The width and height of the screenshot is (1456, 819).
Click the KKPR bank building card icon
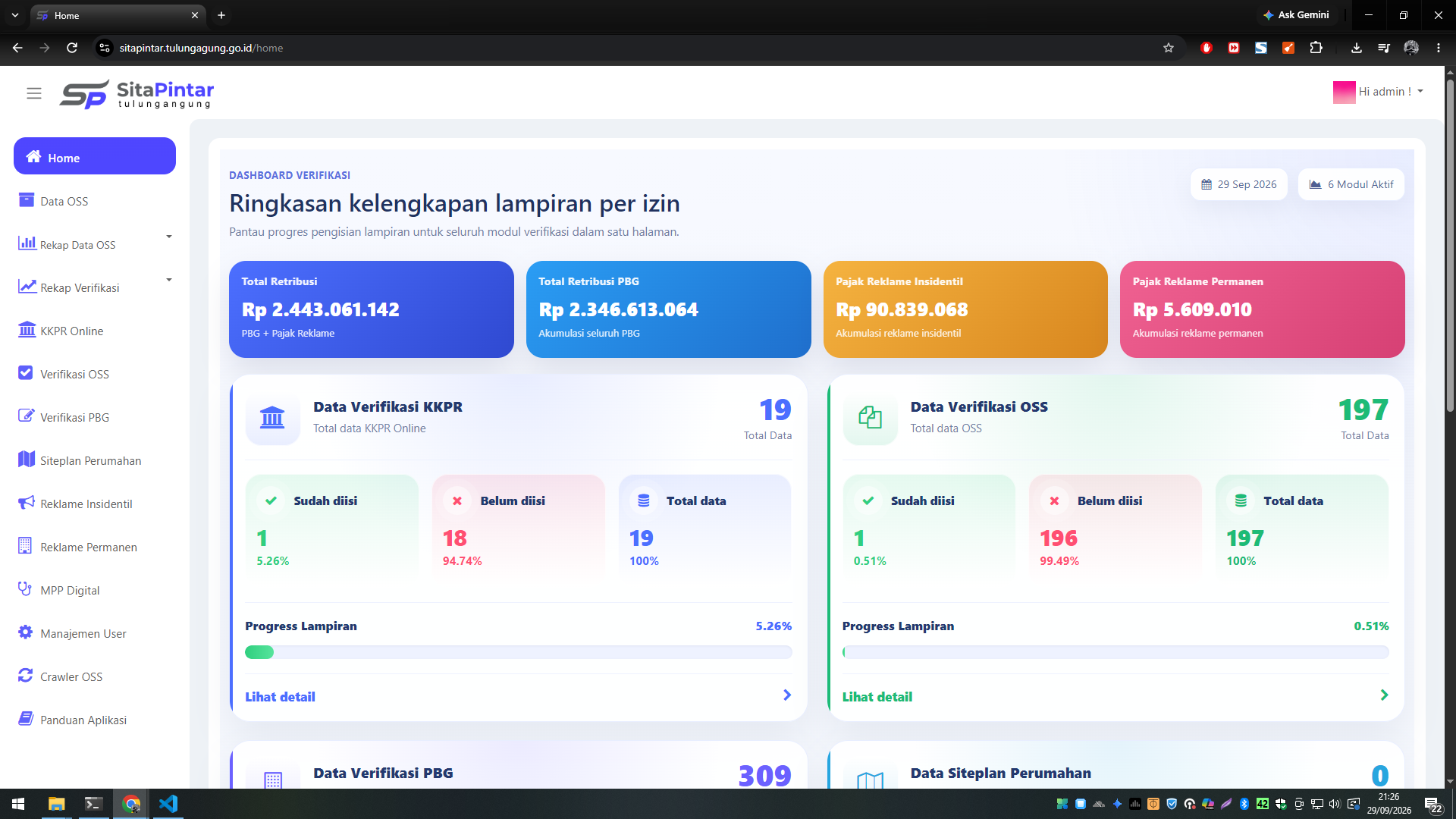coord(272,417)
